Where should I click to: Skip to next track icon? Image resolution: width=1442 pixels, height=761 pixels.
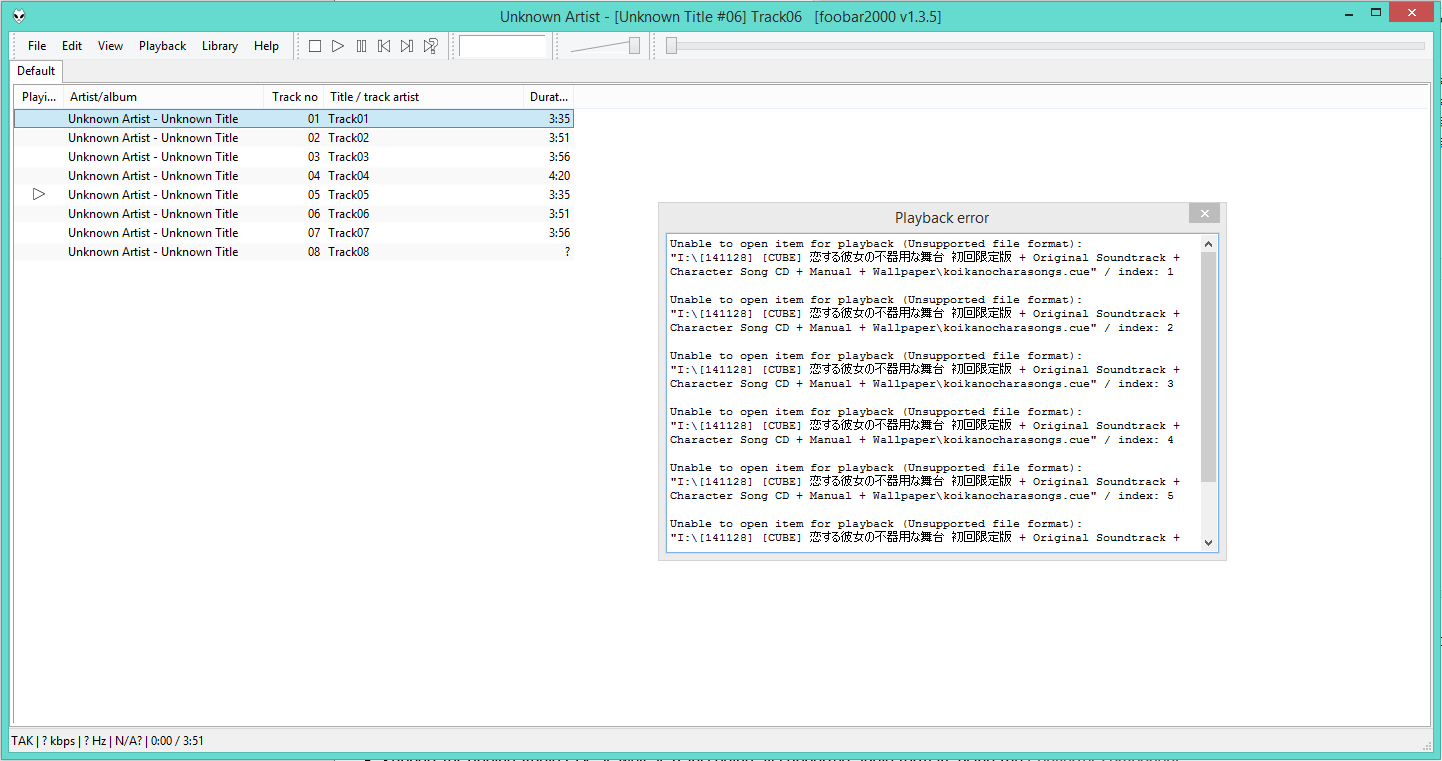pyautogui.click(x=407, y=46)
